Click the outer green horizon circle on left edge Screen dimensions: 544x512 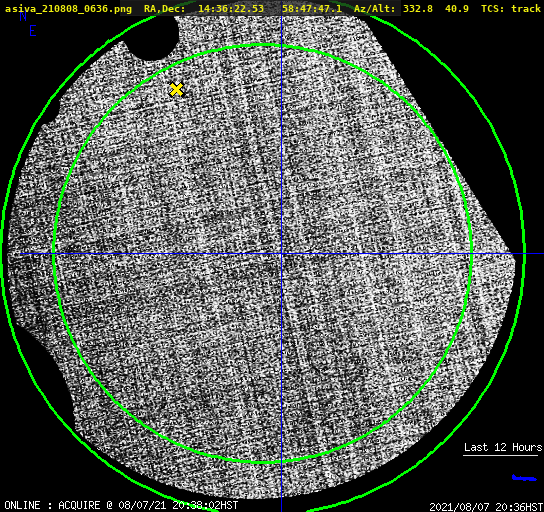[x=3, y=253]
